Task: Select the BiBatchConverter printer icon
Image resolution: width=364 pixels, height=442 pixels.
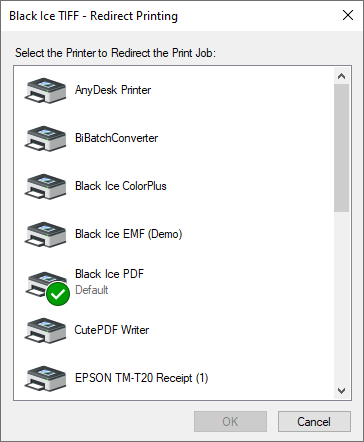Action: click(45, 138)
